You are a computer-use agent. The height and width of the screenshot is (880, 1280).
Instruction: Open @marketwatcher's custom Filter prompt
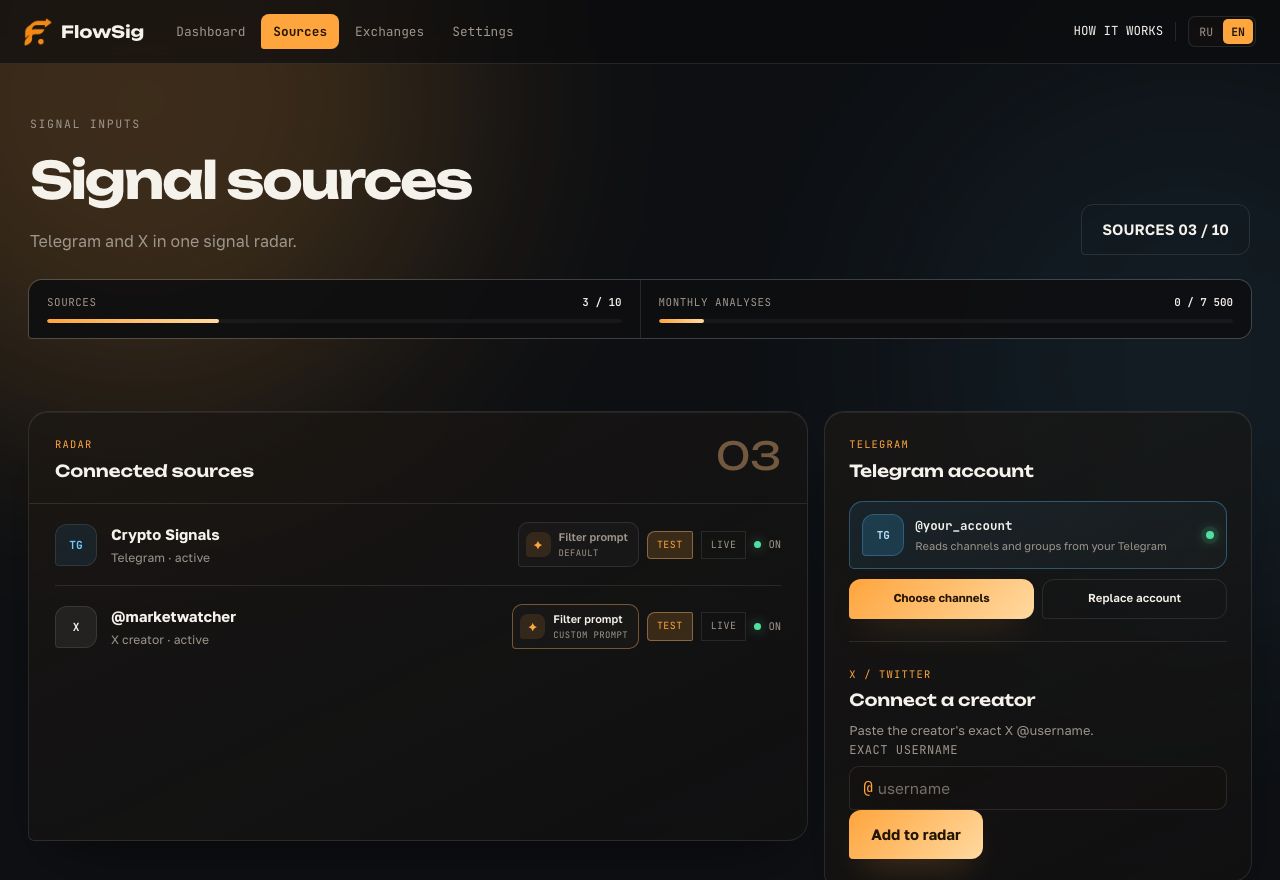[x=575, y=627]
